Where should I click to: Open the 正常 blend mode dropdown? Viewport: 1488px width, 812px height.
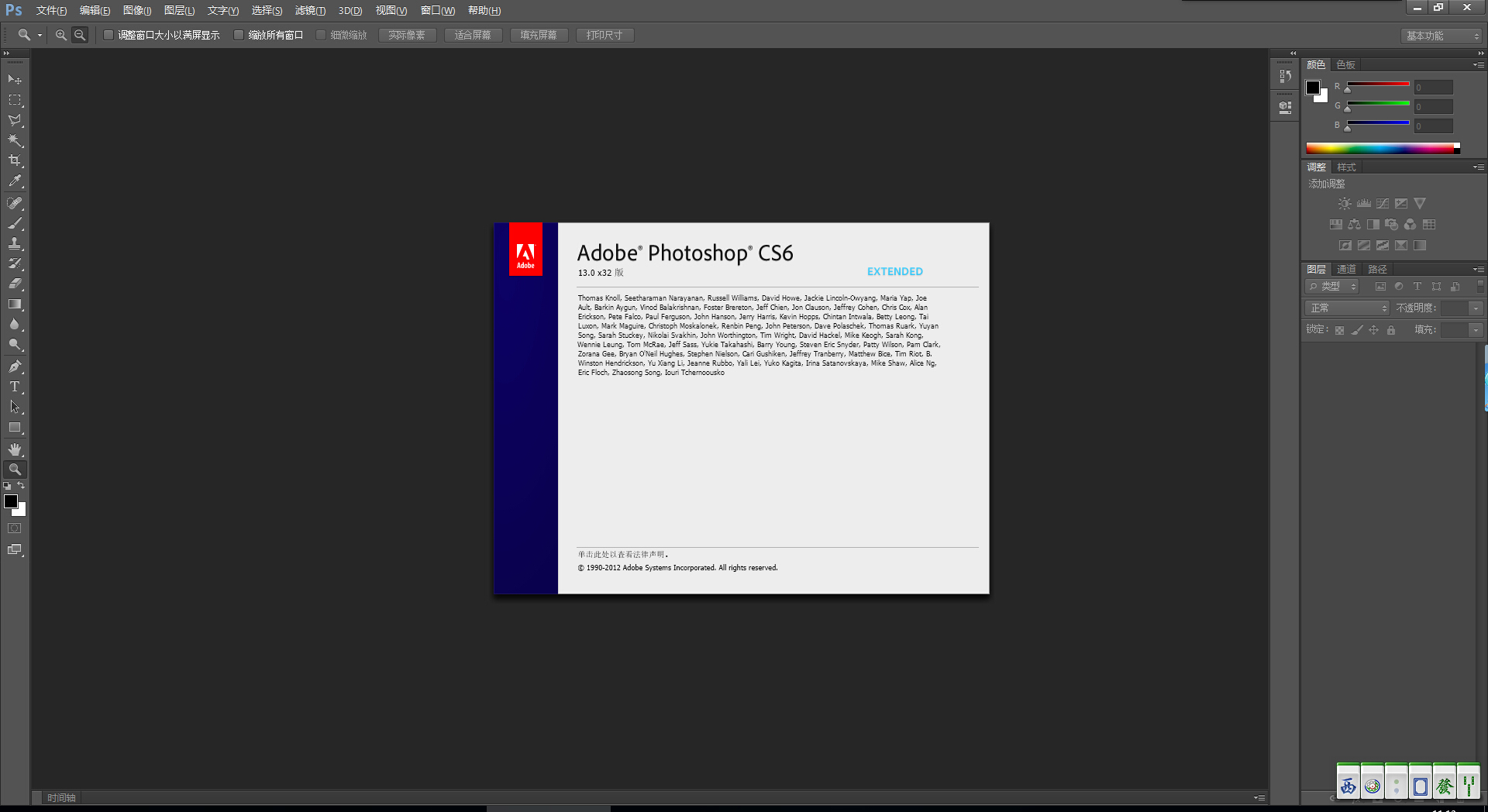point(1347,308)
